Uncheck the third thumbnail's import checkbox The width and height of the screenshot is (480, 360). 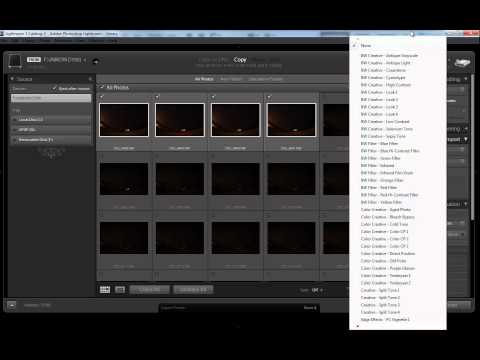pyautogui.click(x=213, y=97)
